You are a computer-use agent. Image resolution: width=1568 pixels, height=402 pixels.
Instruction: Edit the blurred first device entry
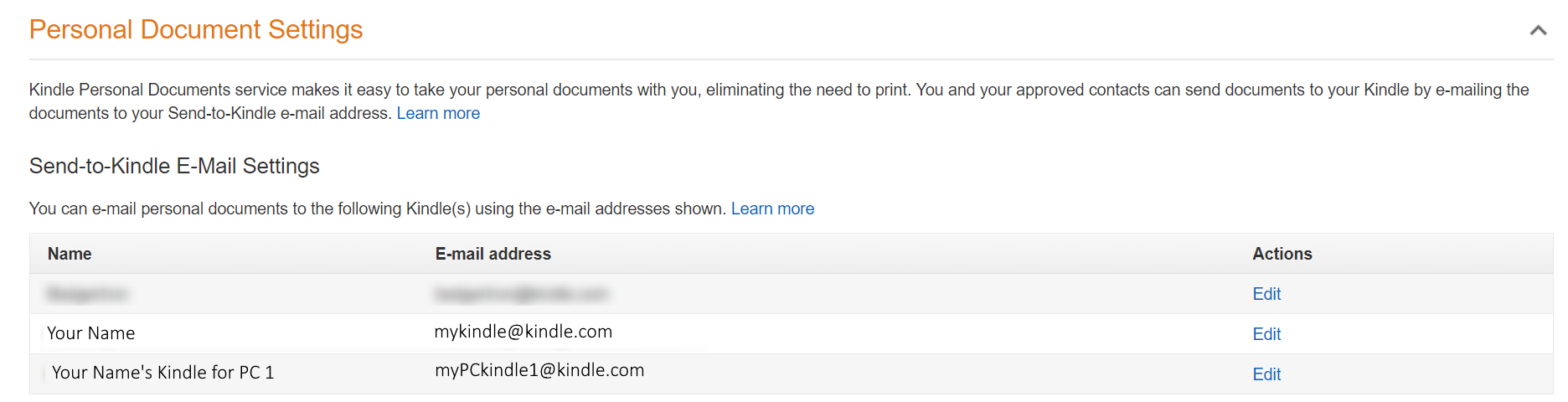[x=1266, y=294]
